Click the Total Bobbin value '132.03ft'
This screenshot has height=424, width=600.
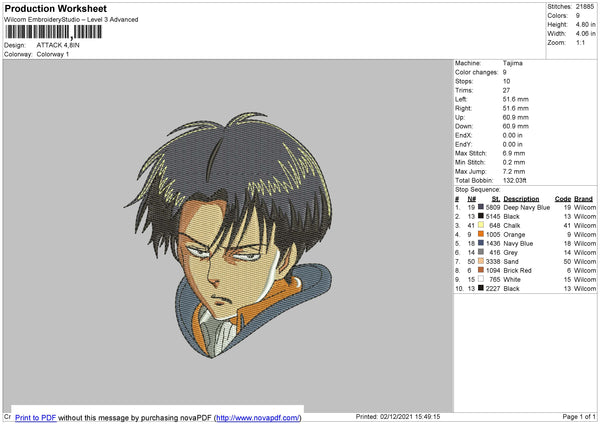514,180
